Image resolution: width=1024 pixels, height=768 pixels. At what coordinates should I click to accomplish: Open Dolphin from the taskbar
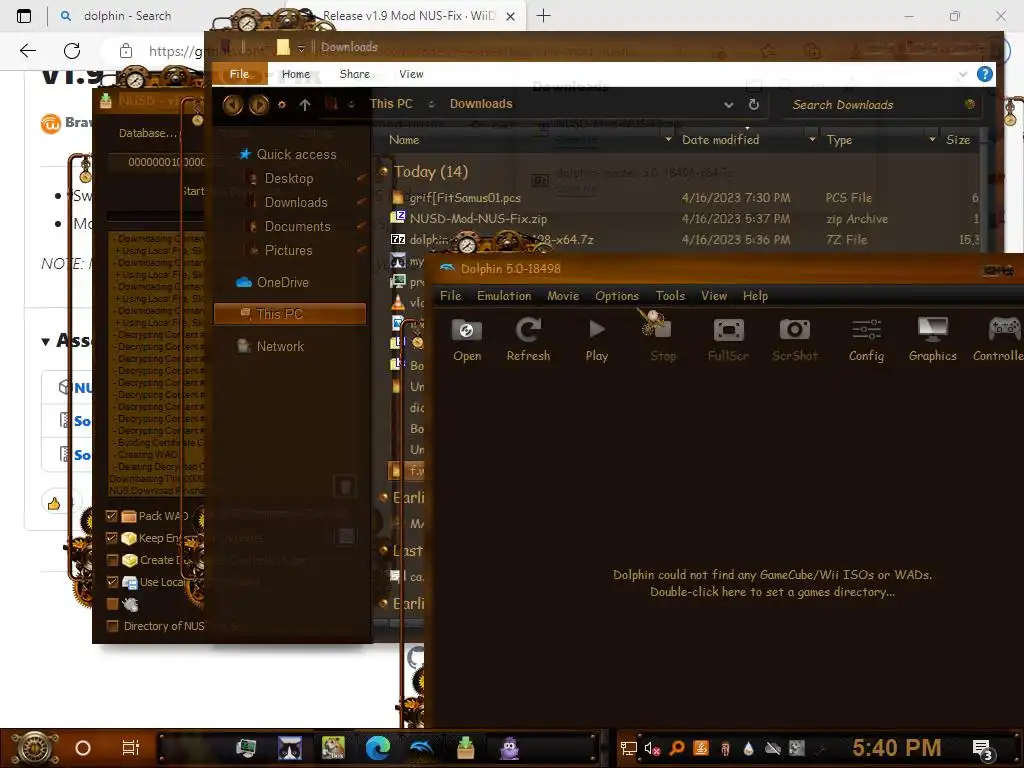pyautogui.click(x=421, y=748)
